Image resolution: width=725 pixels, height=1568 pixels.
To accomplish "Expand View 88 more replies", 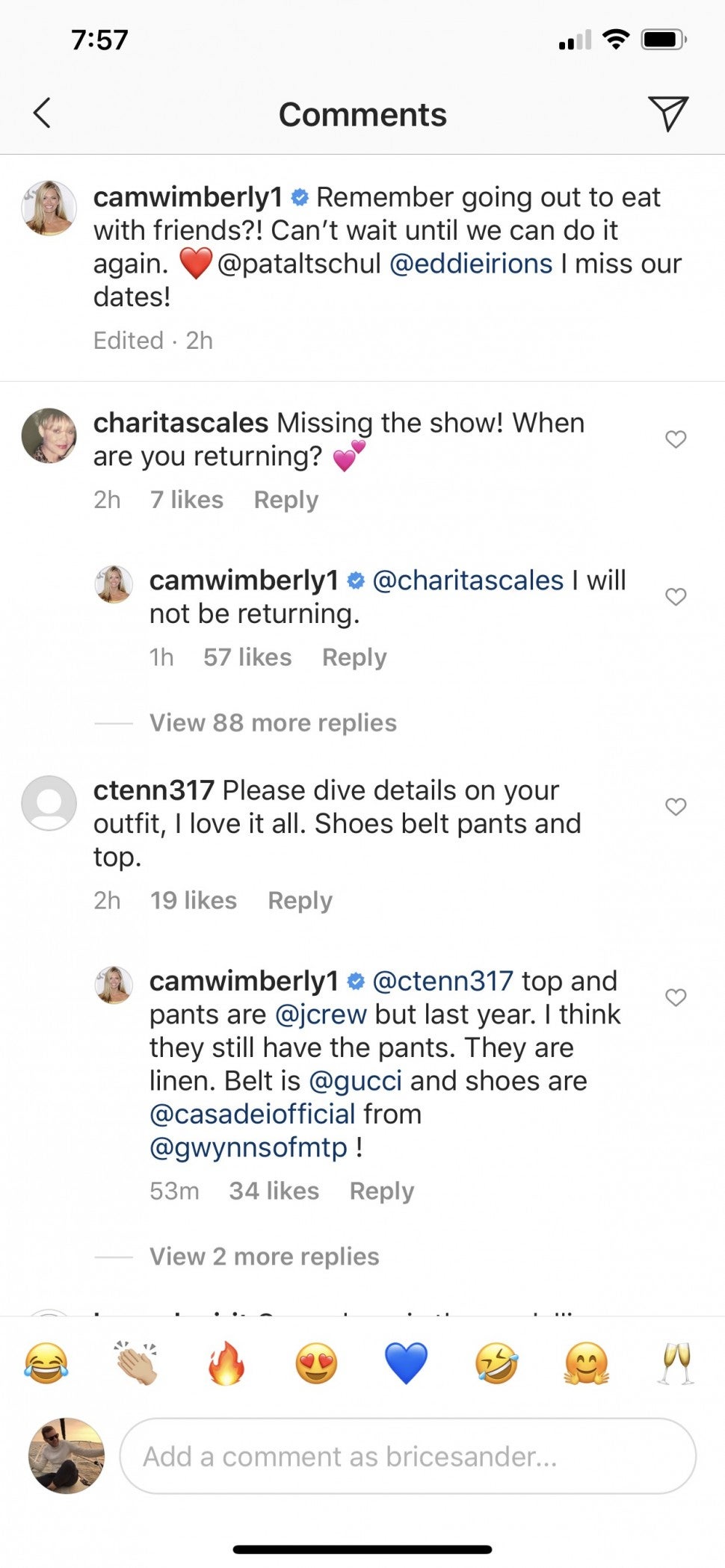I will [273, 722].
